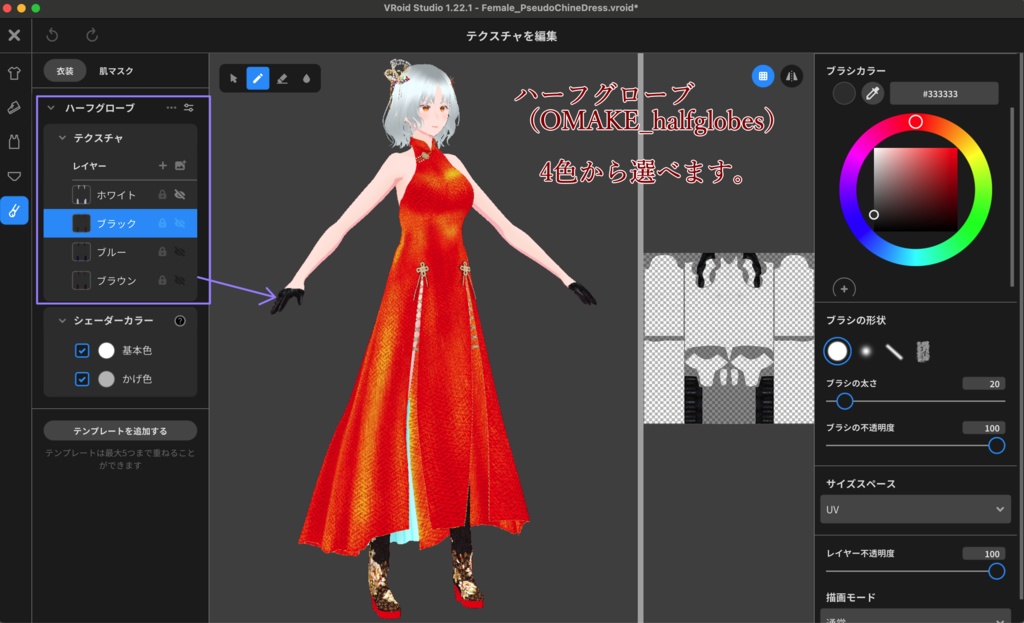Toggle visibility of ブラック layer
The width and height of the screenshot is (1024, 623).
tap(180, 223)
